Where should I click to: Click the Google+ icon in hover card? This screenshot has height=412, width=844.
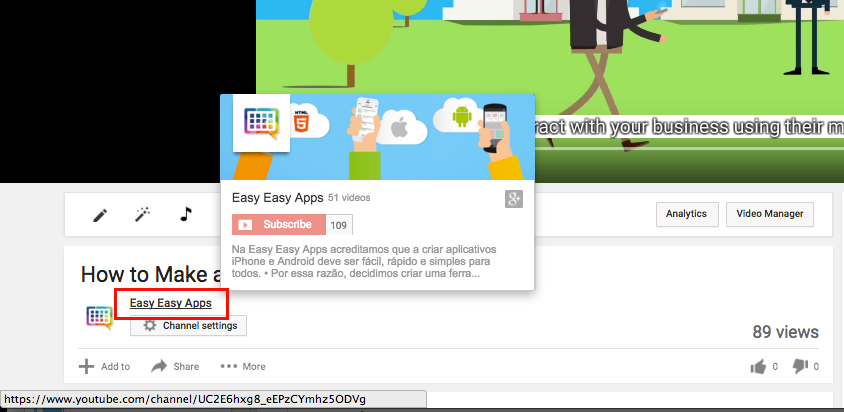(514, 199)
